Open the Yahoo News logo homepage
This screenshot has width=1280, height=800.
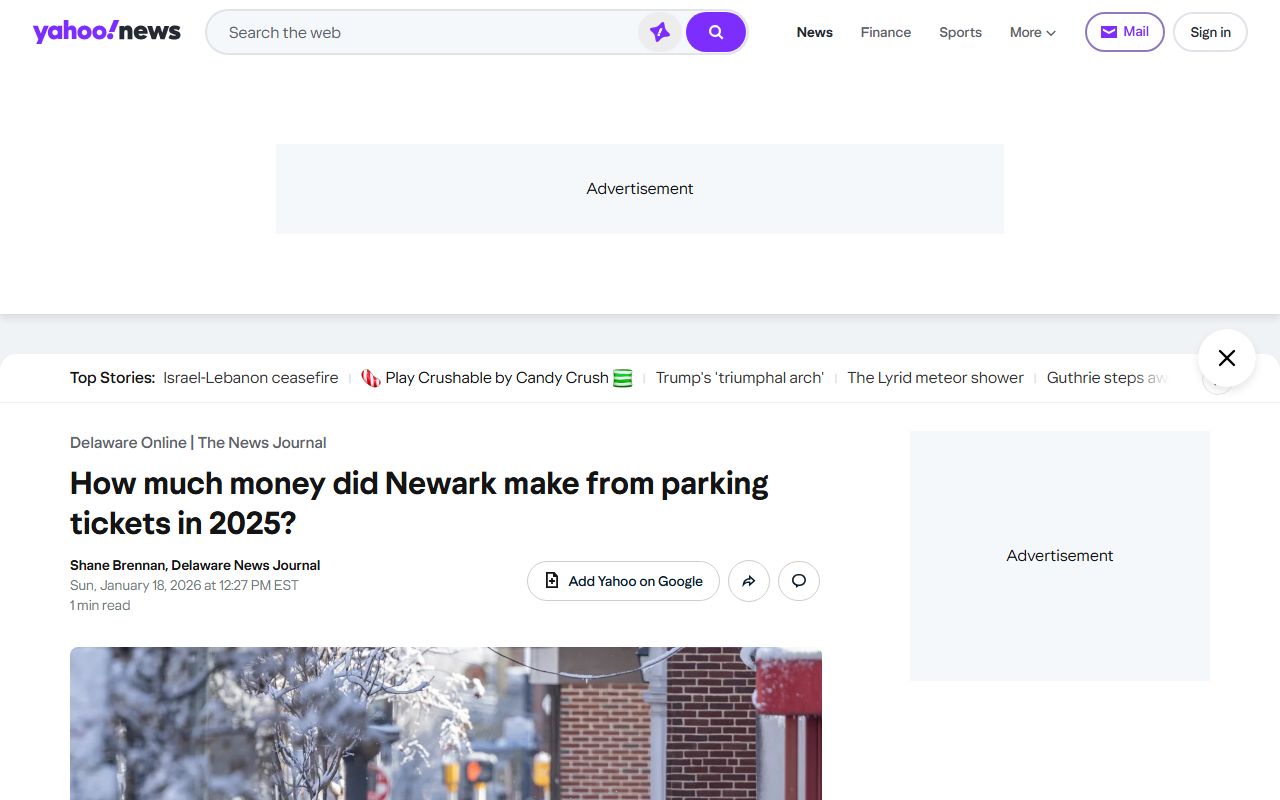point(106,32)
